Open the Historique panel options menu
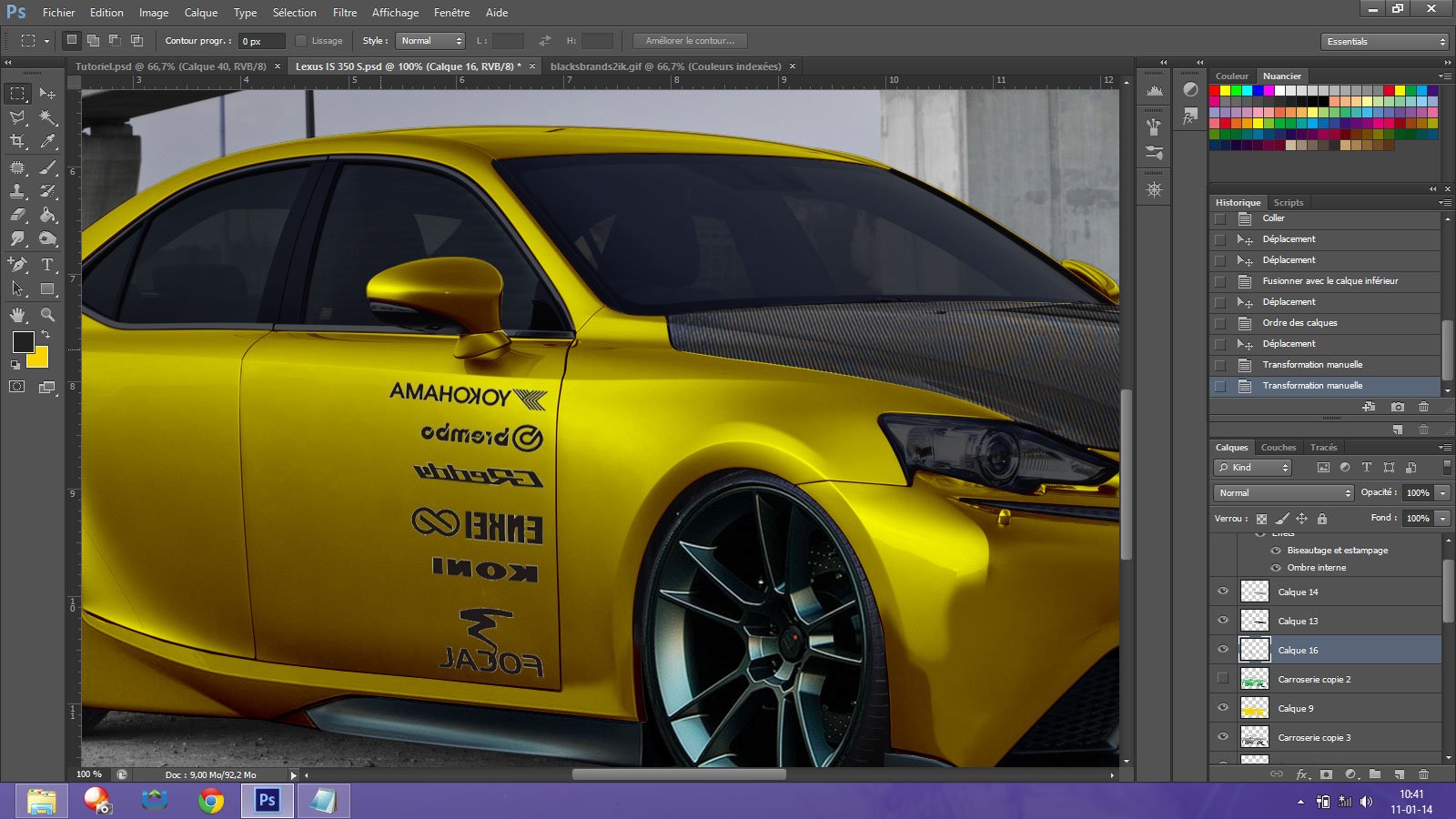The height and width of the screenshot is (819, 1456). click(1444, 202)
